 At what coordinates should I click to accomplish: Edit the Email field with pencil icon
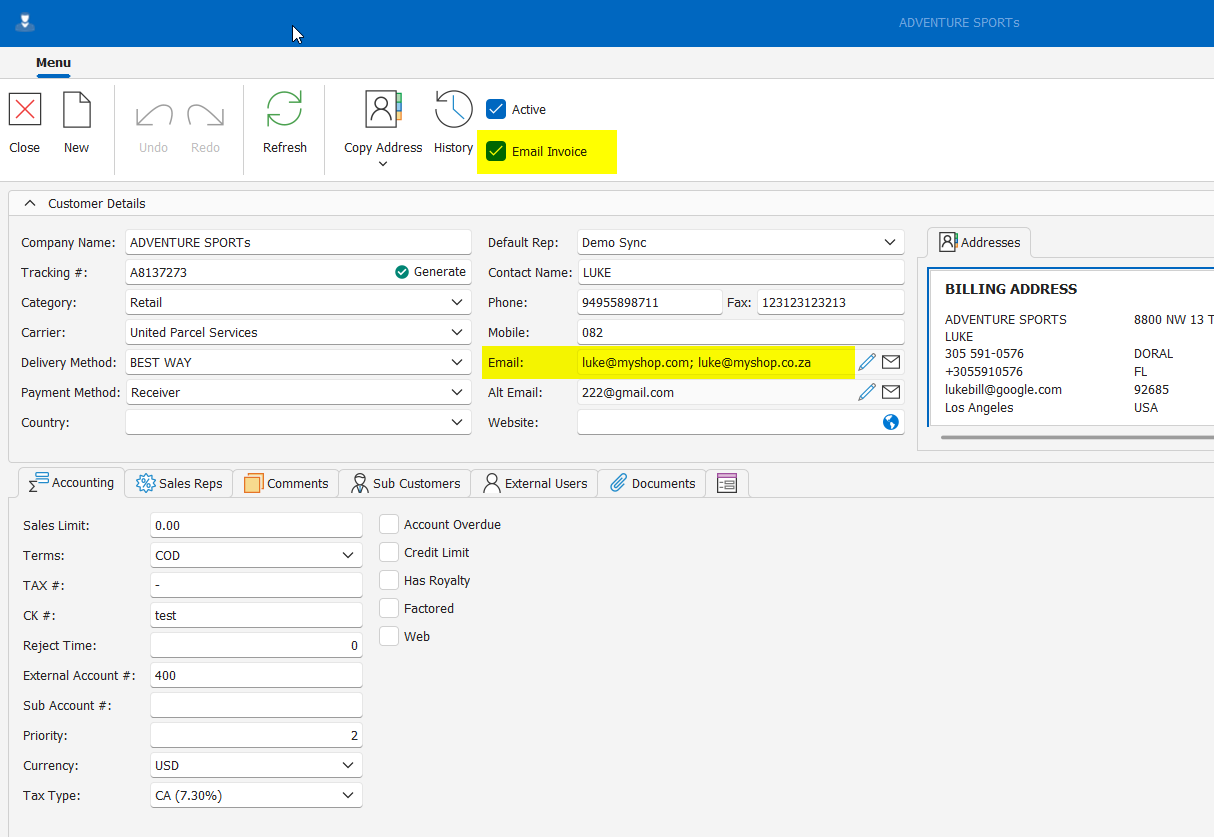pos(867,362)
